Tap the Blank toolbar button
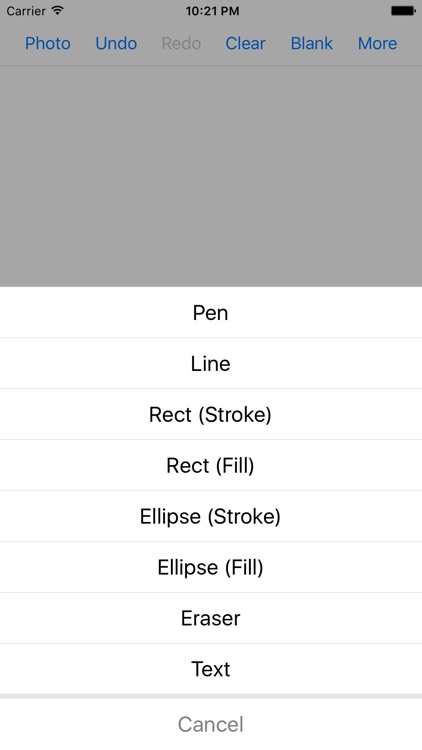Viewport: 422px width, 750px height. pos(311,44)
